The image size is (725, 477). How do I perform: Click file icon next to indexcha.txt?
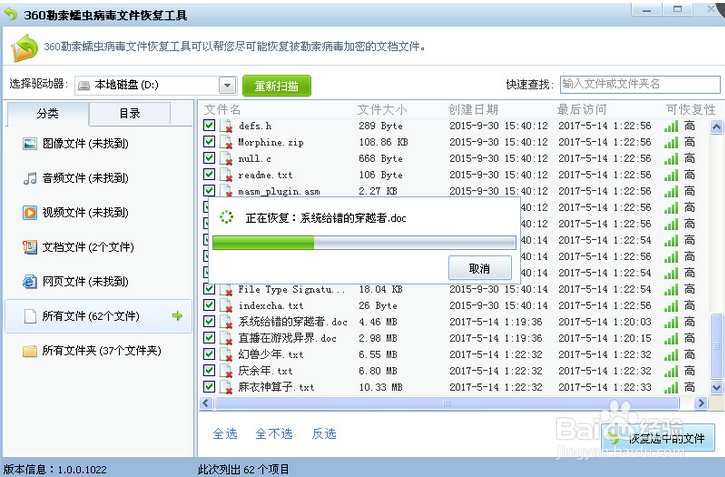click(x=226, y=306)
